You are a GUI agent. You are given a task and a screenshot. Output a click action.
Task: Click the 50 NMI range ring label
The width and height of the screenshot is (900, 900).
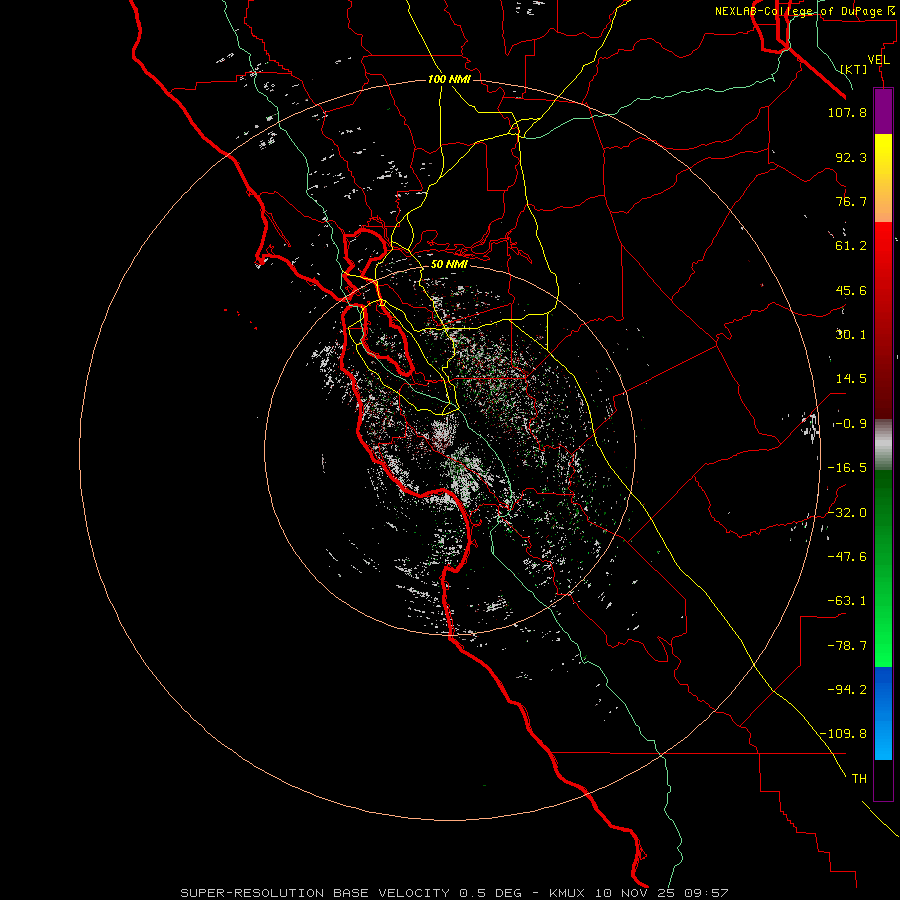tap(449, 264)
